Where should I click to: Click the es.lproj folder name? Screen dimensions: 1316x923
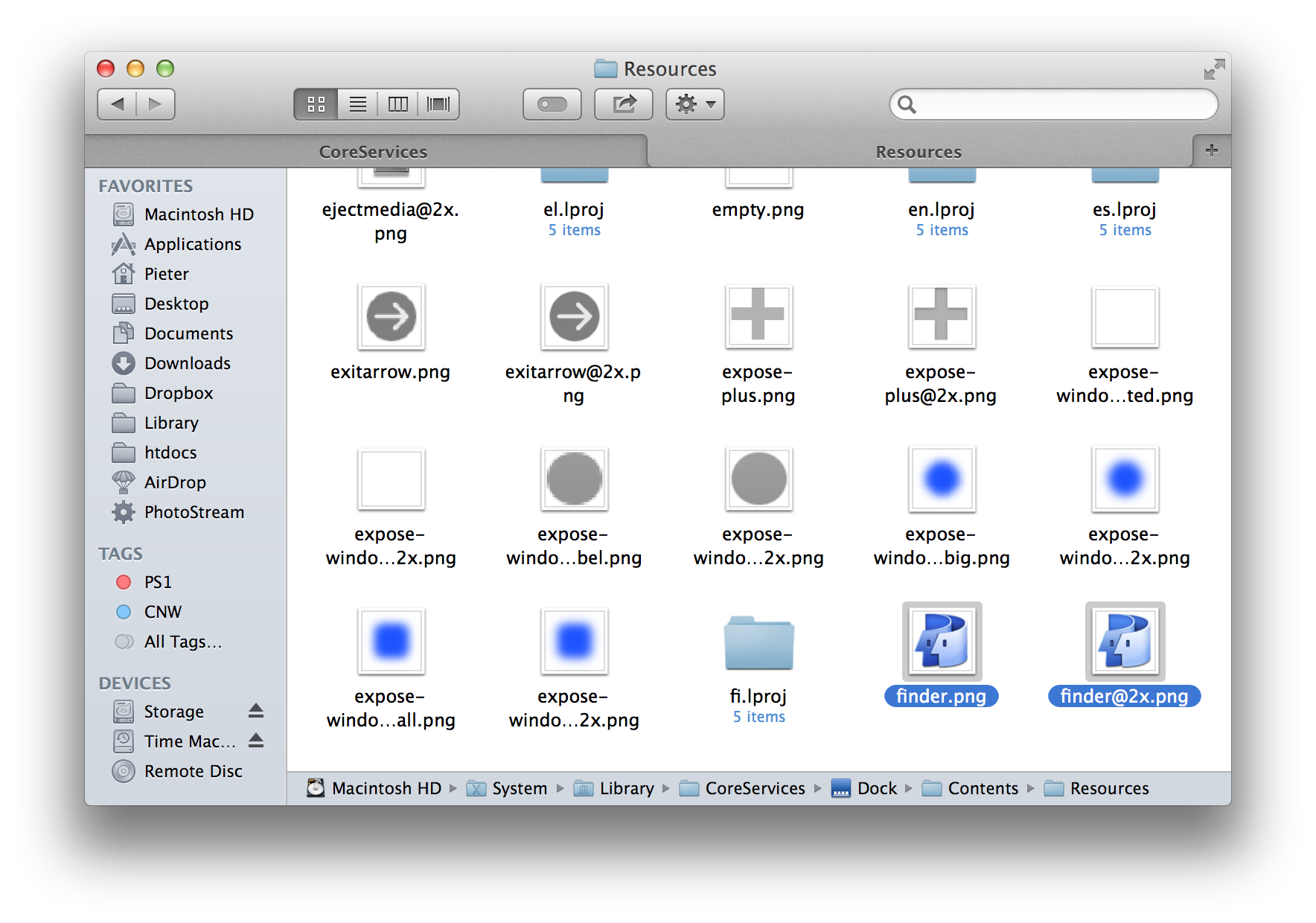(x=1124, y=210)
